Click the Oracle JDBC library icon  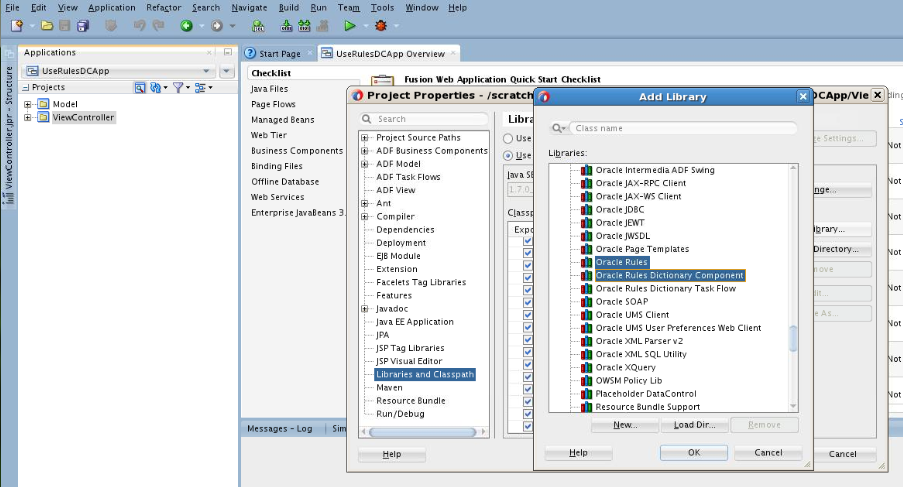(x=586, y=210)
